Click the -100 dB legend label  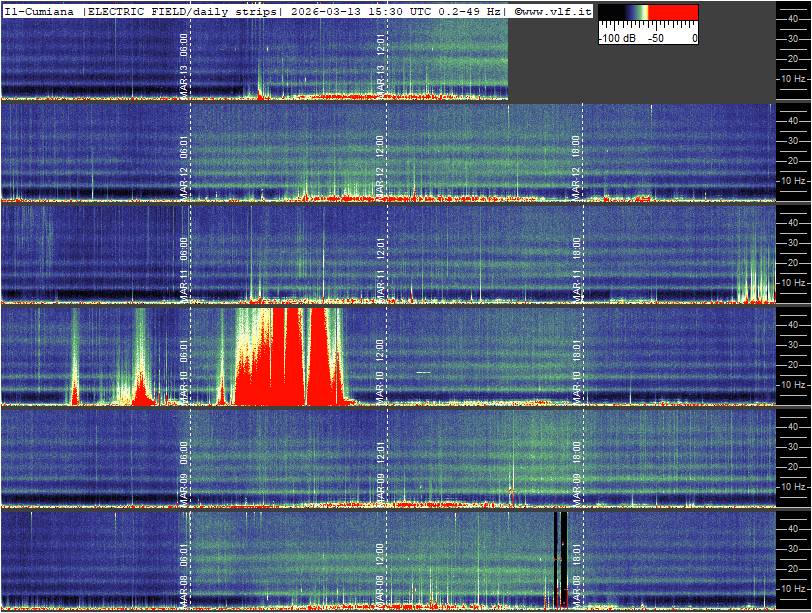(619, 37)
